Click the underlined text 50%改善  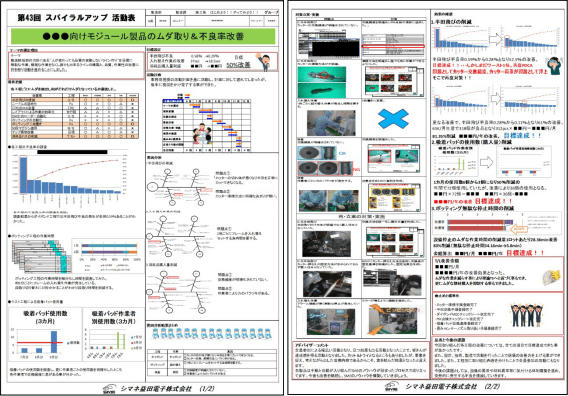click(238, 65)
